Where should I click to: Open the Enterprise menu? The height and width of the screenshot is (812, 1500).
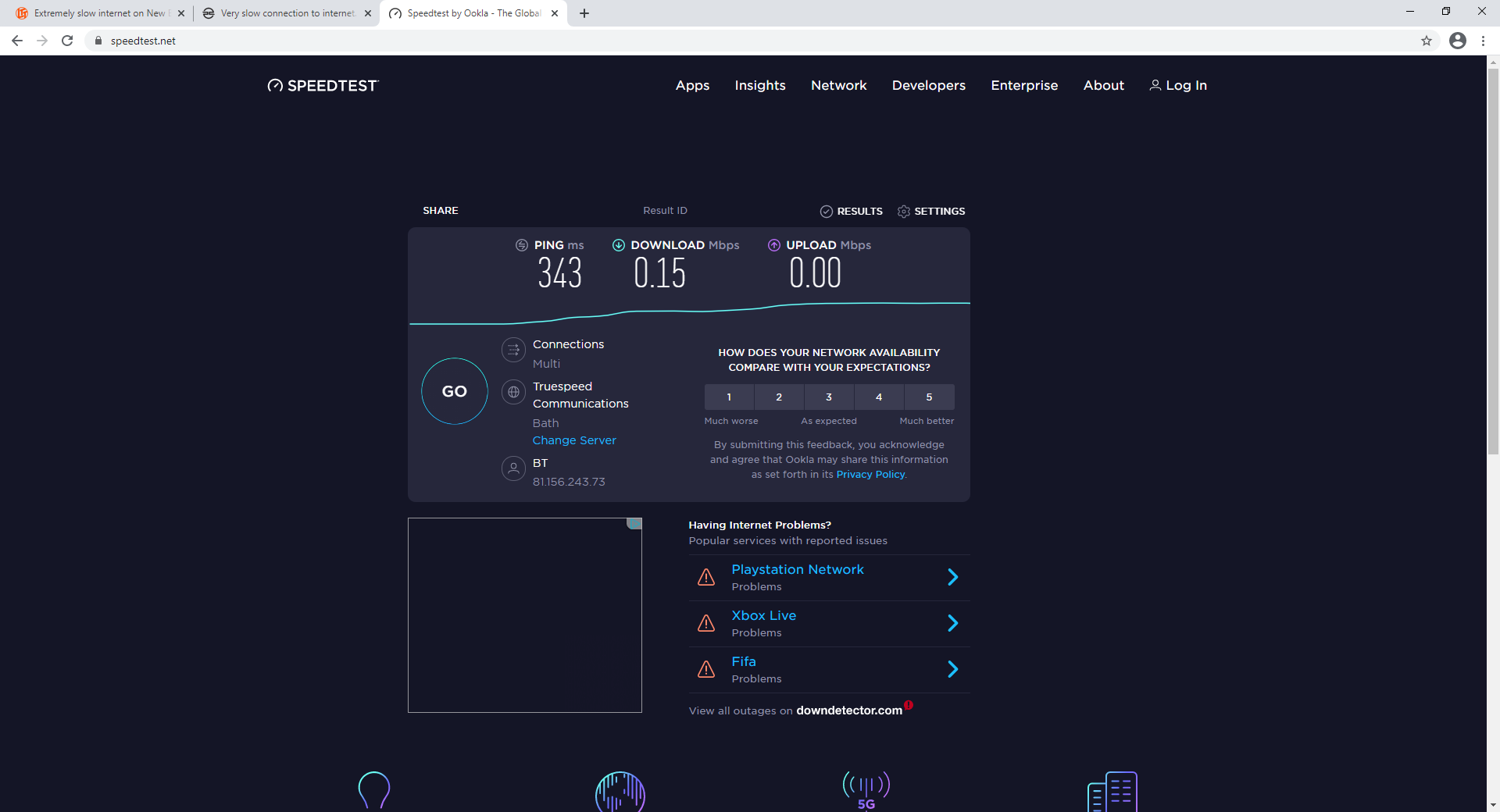(x=1024, y=85)
